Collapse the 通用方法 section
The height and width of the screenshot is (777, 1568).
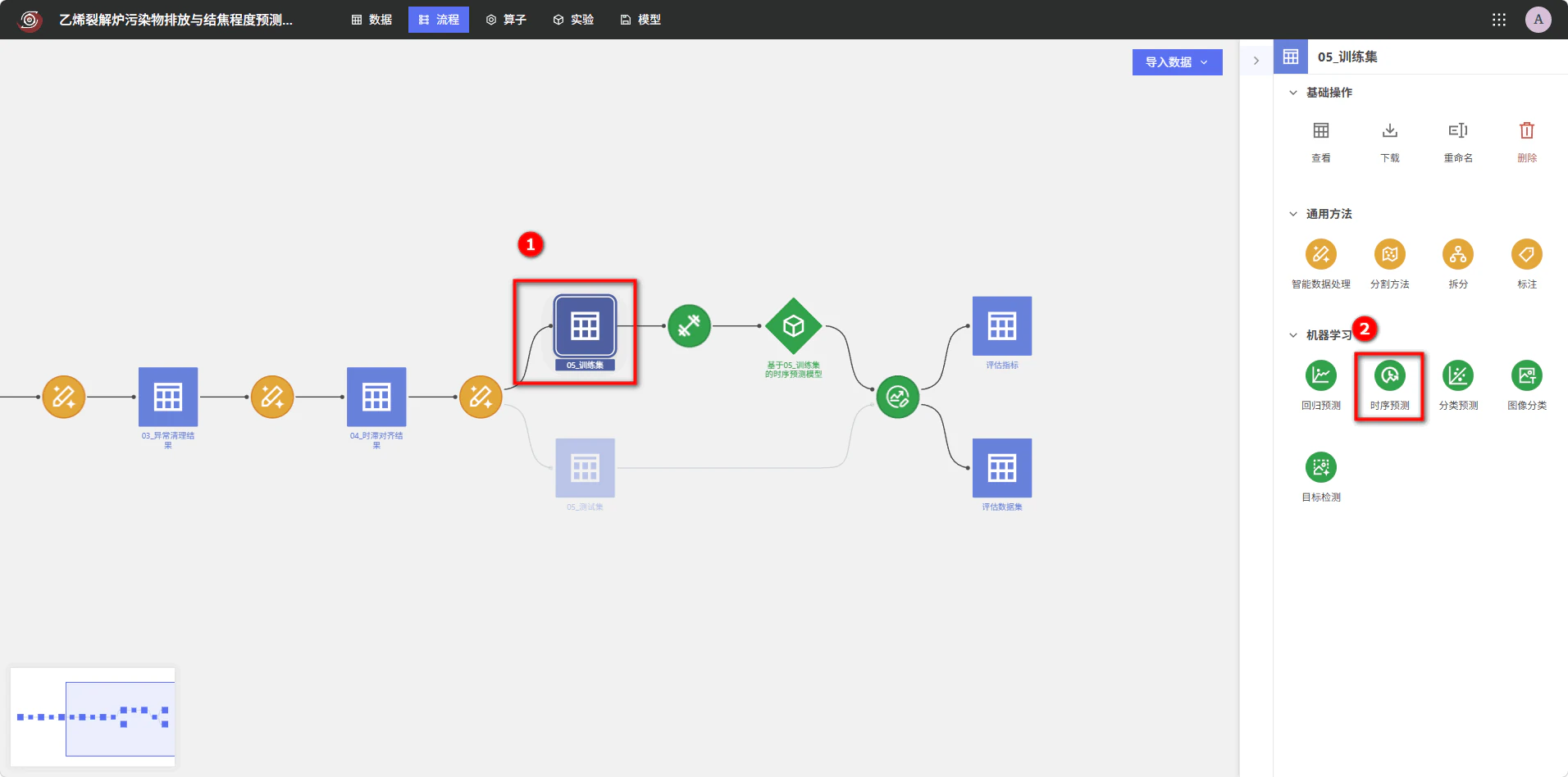[1293, 214]
